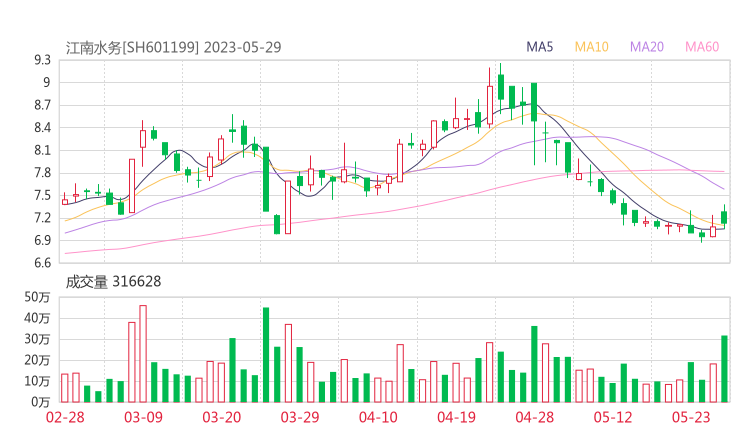Select the 7.2 price axis label
Screen dimensions: 740x440
point(42,218)
